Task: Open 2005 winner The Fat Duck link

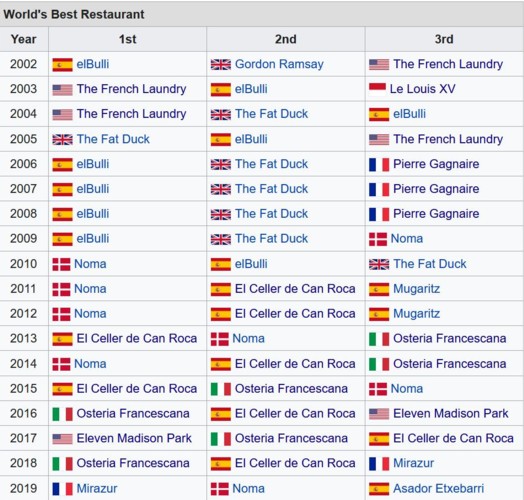Action: tap(113, 139)
